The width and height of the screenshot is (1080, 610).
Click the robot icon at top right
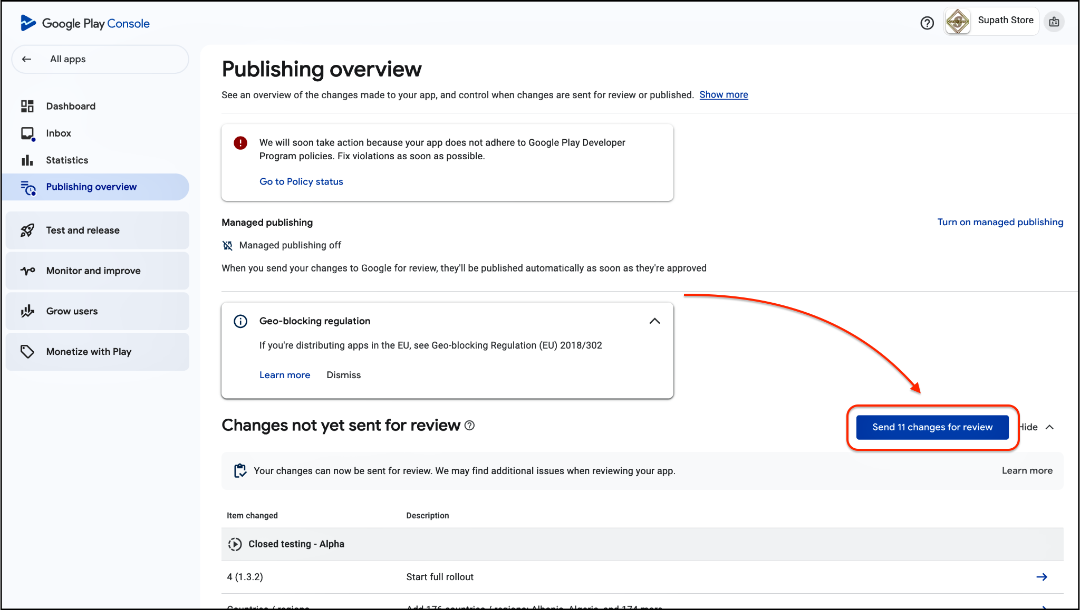(1054, 22)
